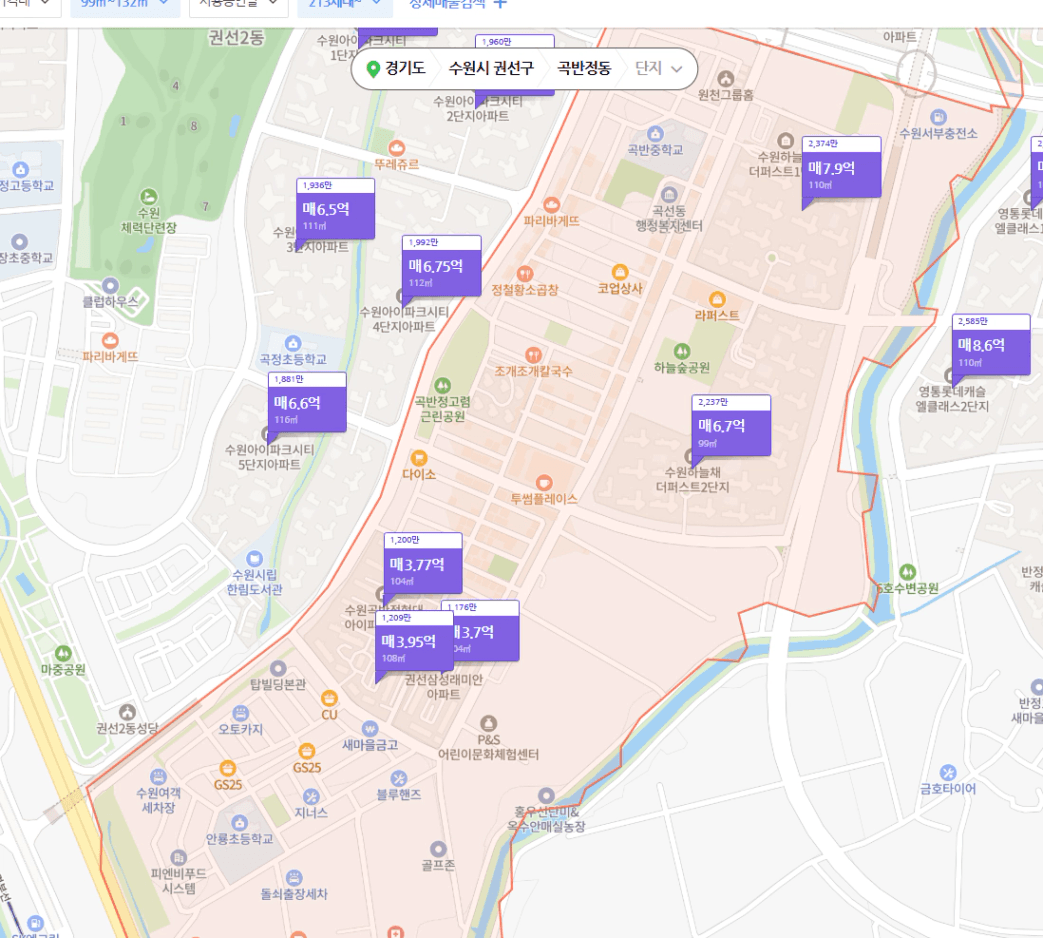Select 수원시 권선구 in the location breadcrumb

coord(490,69)
